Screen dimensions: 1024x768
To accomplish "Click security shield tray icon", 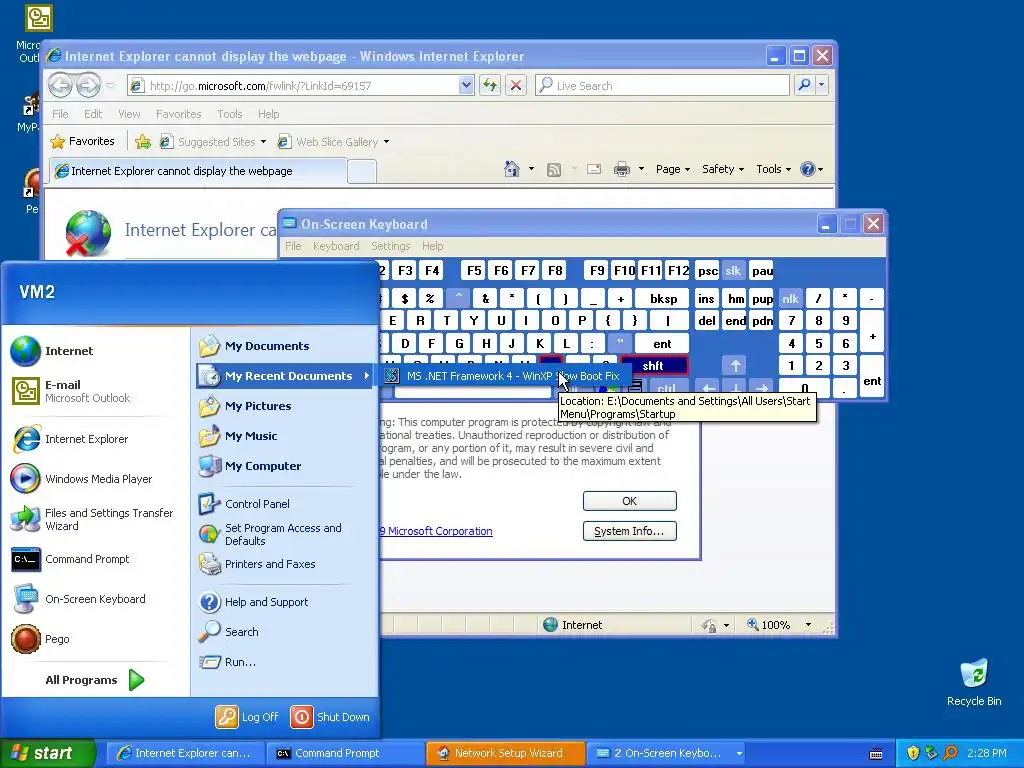I will tap(913, 753).
